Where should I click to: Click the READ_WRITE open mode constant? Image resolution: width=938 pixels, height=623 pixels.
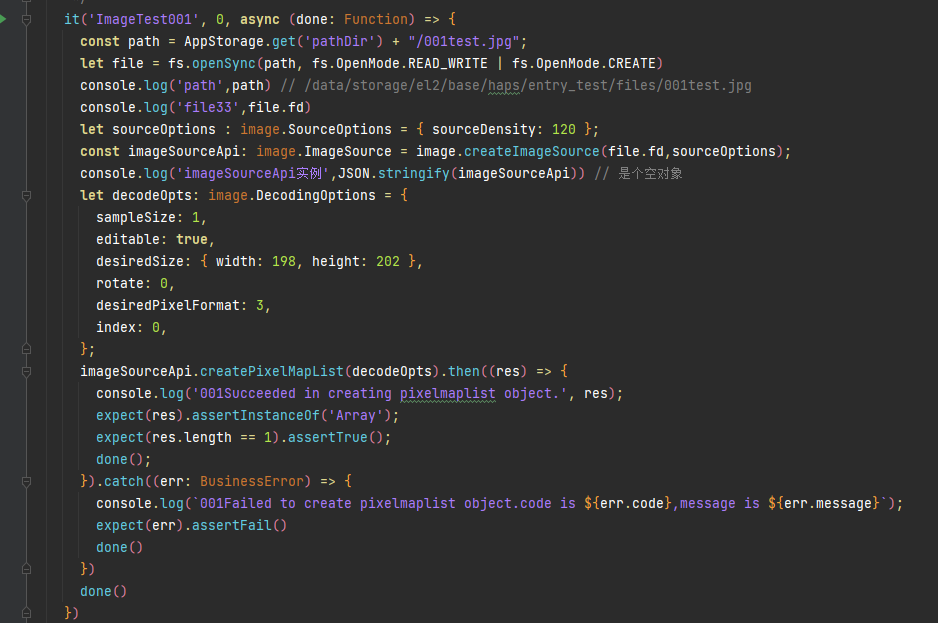tap(447, 64)
